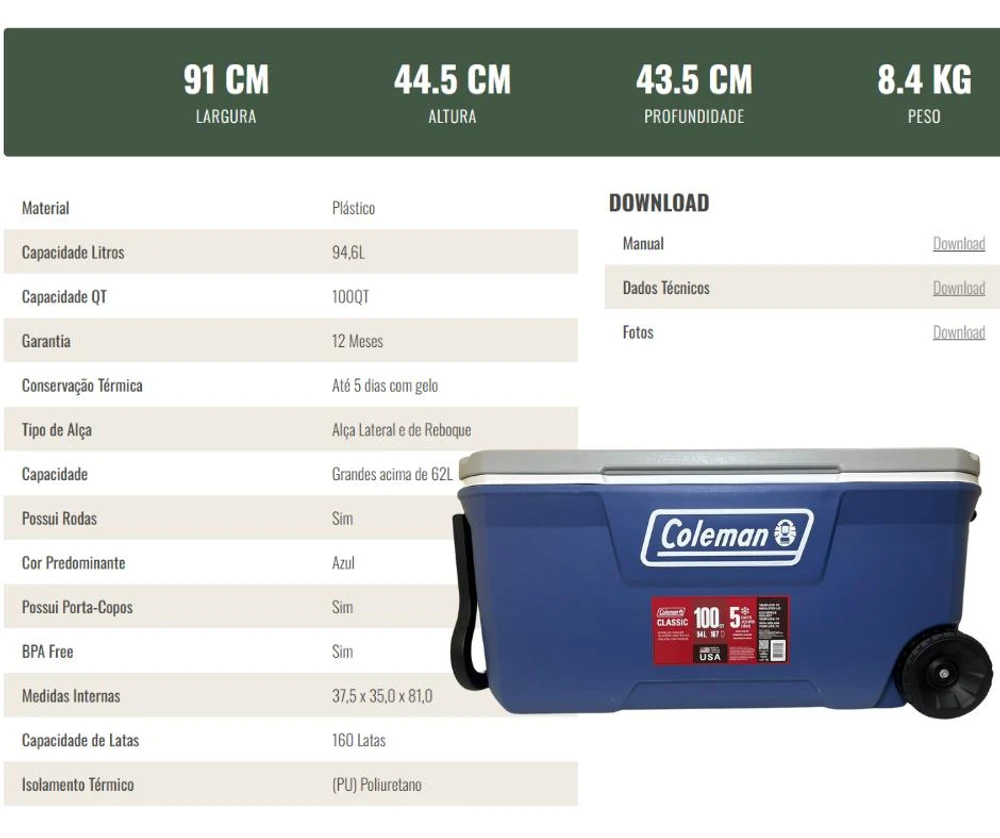Click the 'PESO' label
The width and height of the screenshot is (1000, 838).
pyautogui.click(x=924, y=117)
